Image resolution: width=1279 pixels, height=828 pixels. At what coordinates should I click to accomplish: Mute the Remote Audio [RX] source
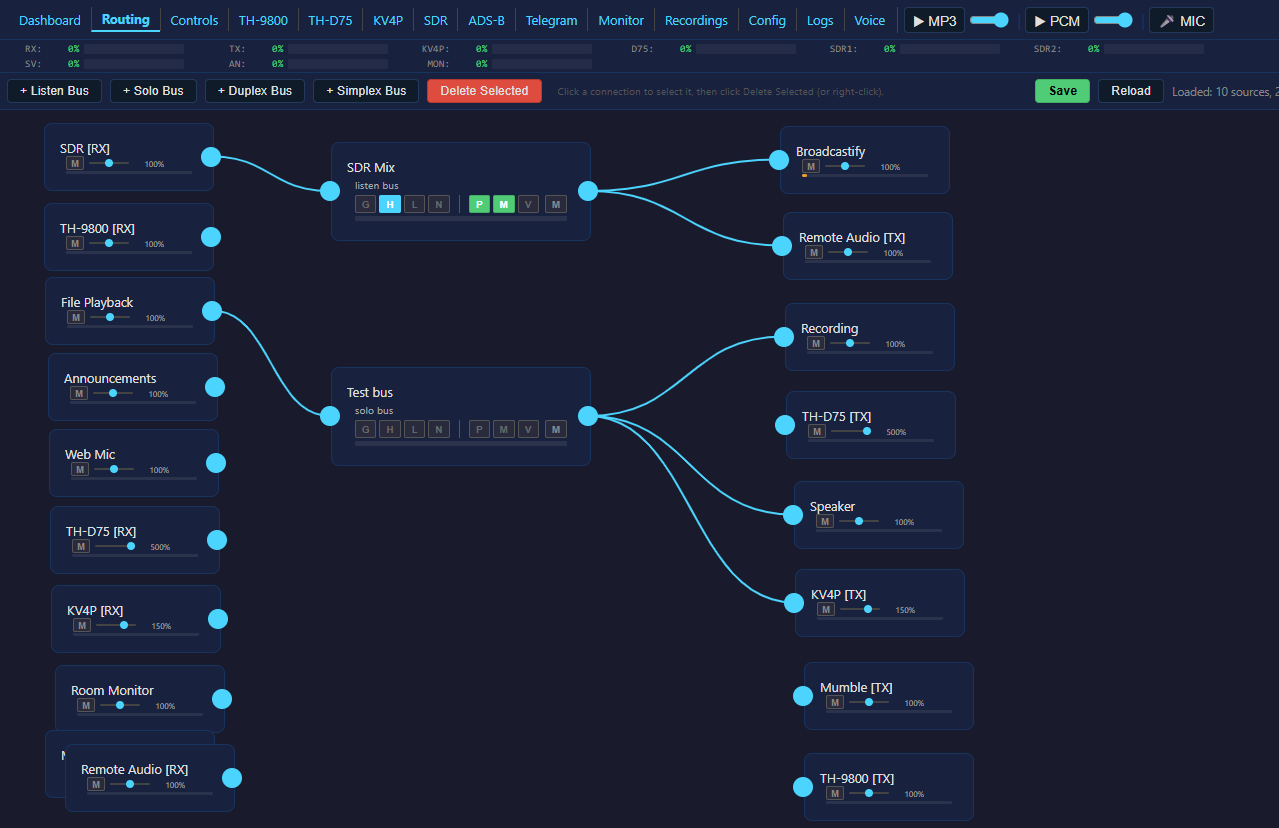pyautogui.click(x=95, y=784)
